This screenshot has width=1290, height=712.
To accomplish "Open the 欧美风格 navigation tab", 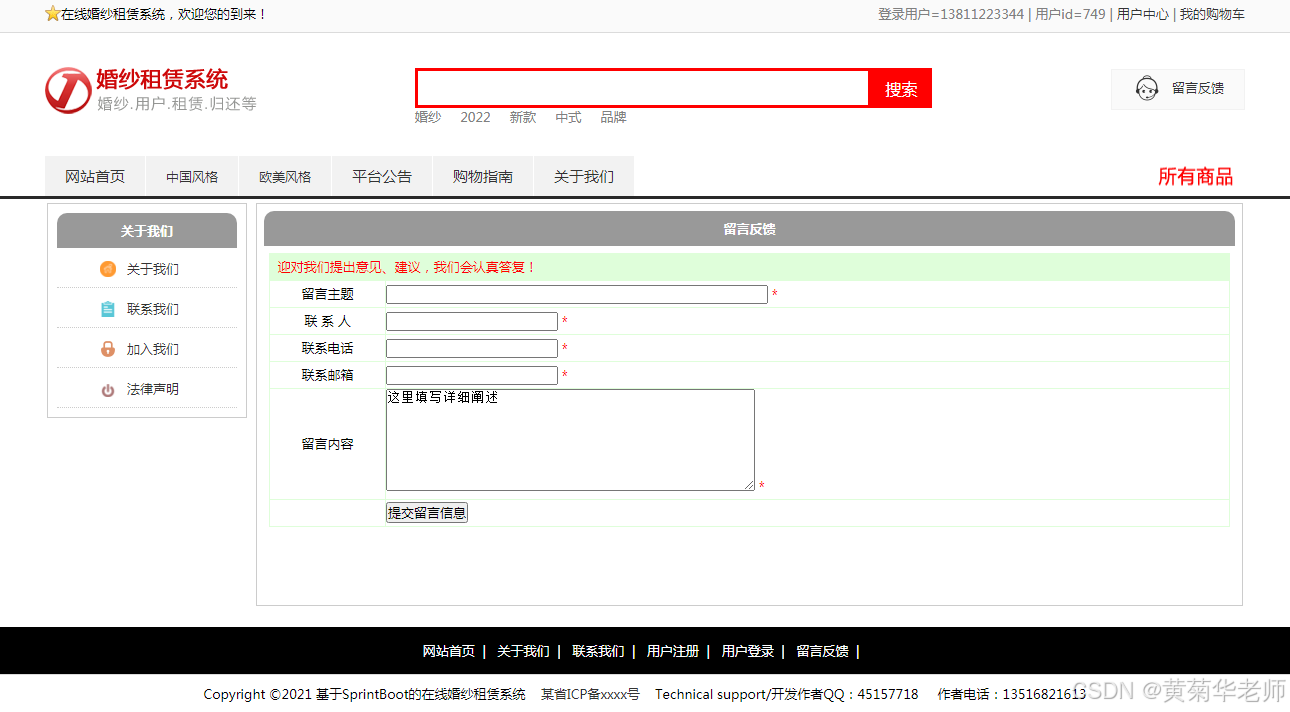I will (x=285, y=177).
